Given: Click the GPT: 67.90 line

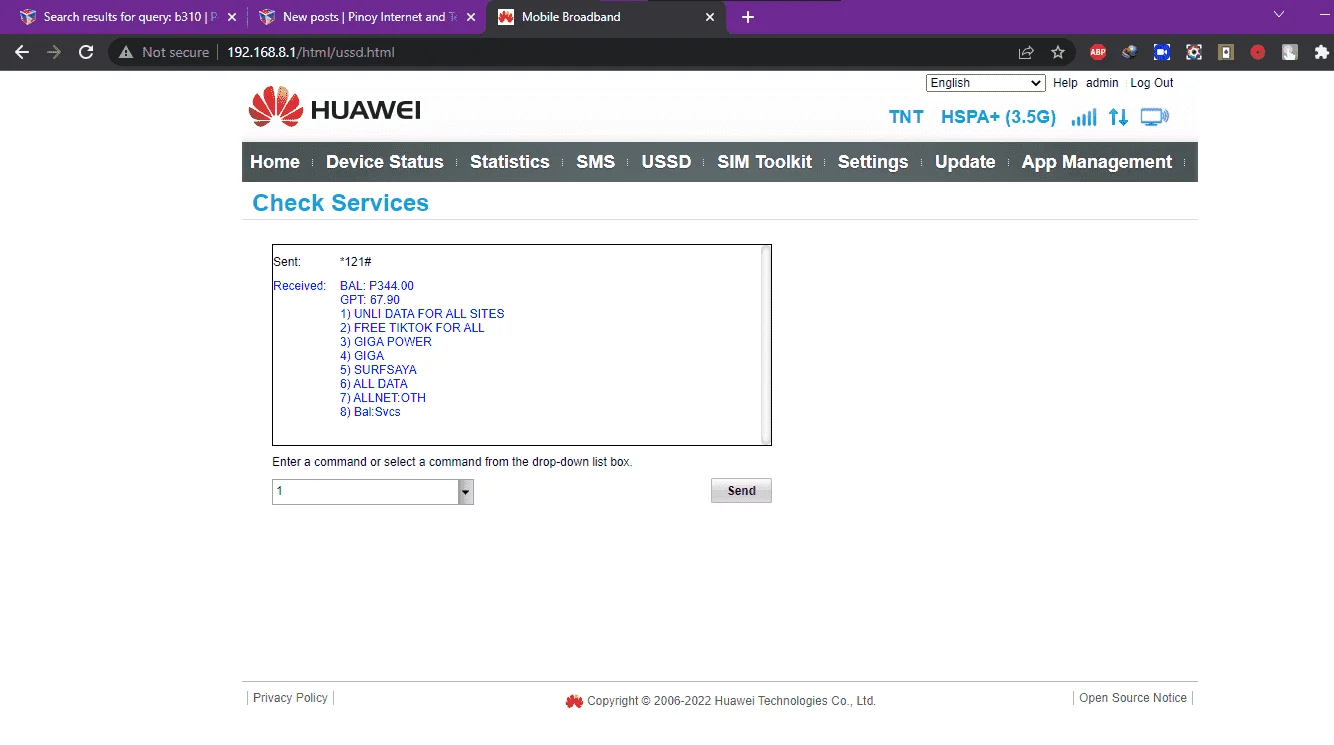Looking at the screenshot, I should click(370, 300).
